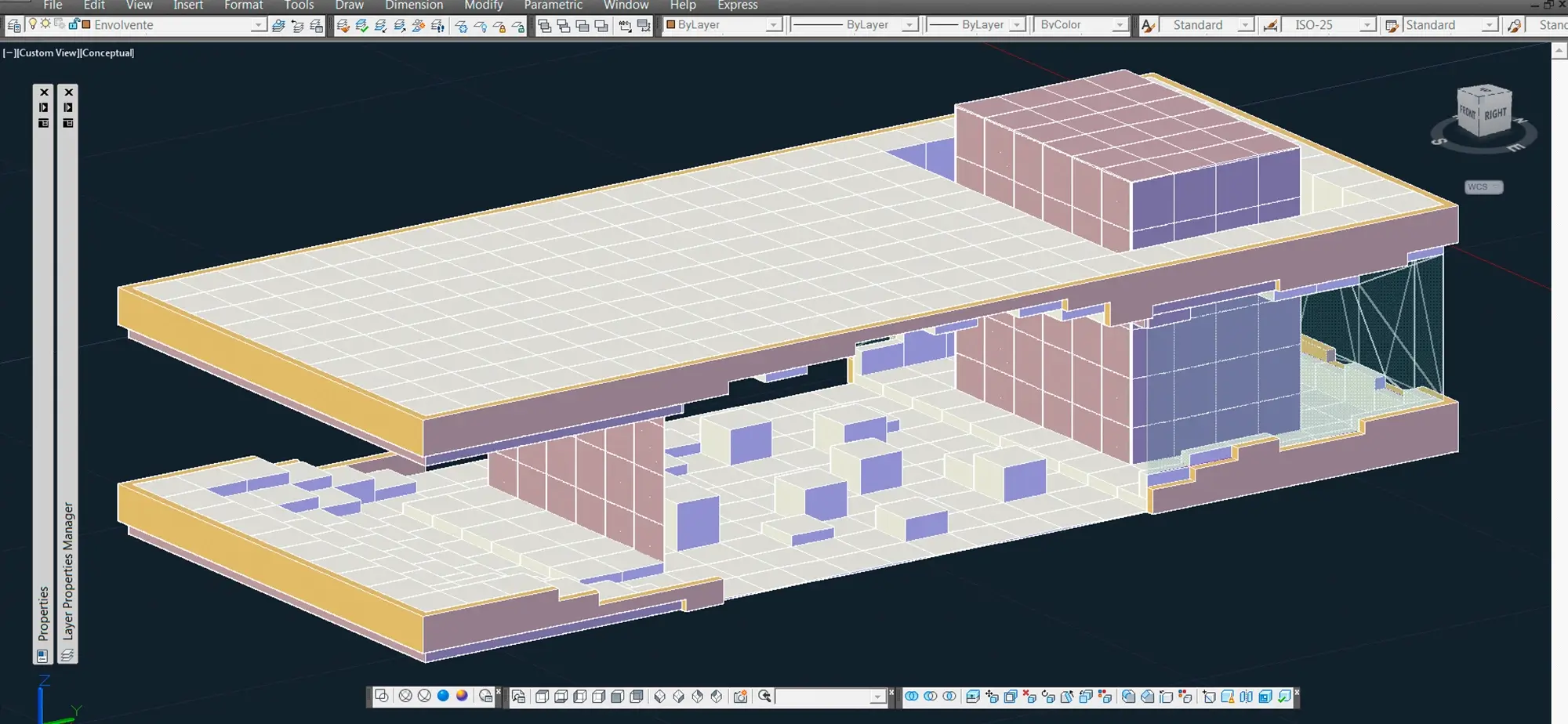Click the RIGHT face of ViewCube
This screenshot has height=724, width=1568.
pyautogui.click(x=1495, y=114)
